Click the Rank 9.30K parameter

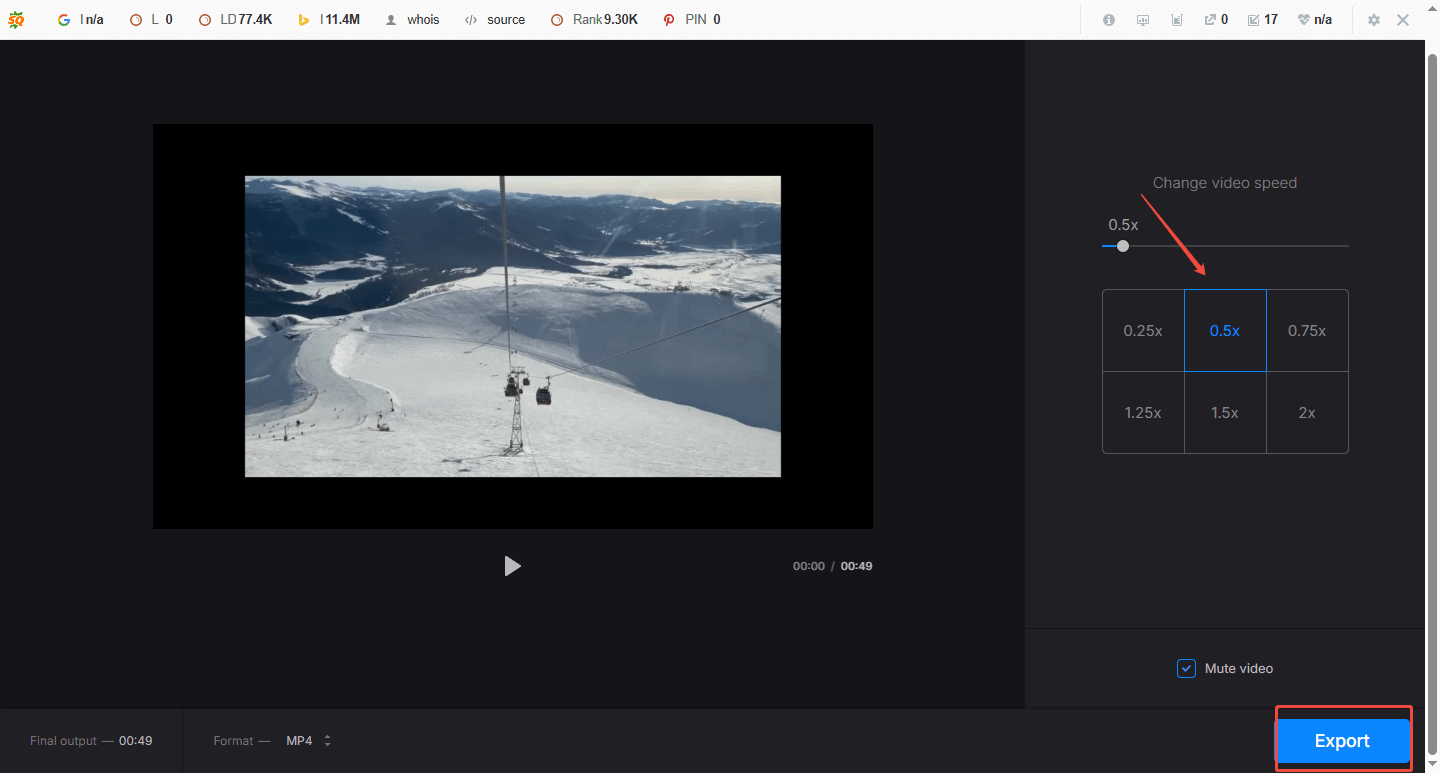594,19
